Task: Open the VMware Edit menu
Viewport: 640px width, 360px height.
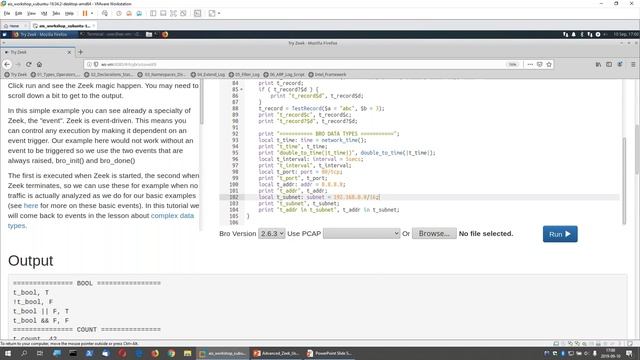Action: tap(18, 13)
